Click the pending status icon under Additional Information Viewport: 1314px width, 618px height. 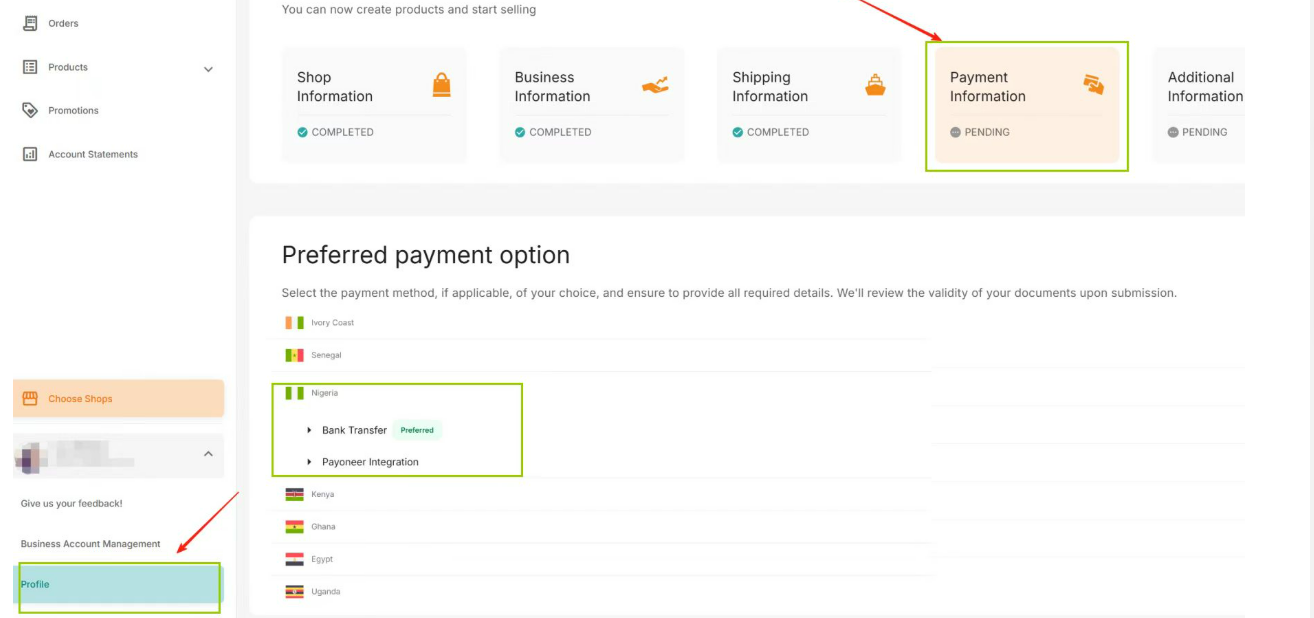(1173, 132)
